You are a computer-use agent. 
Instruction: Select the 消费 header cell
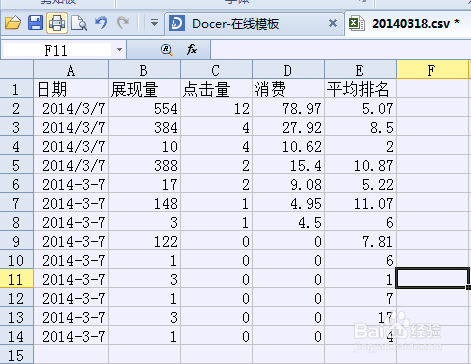pyautogui.click(x=288, y=89)
